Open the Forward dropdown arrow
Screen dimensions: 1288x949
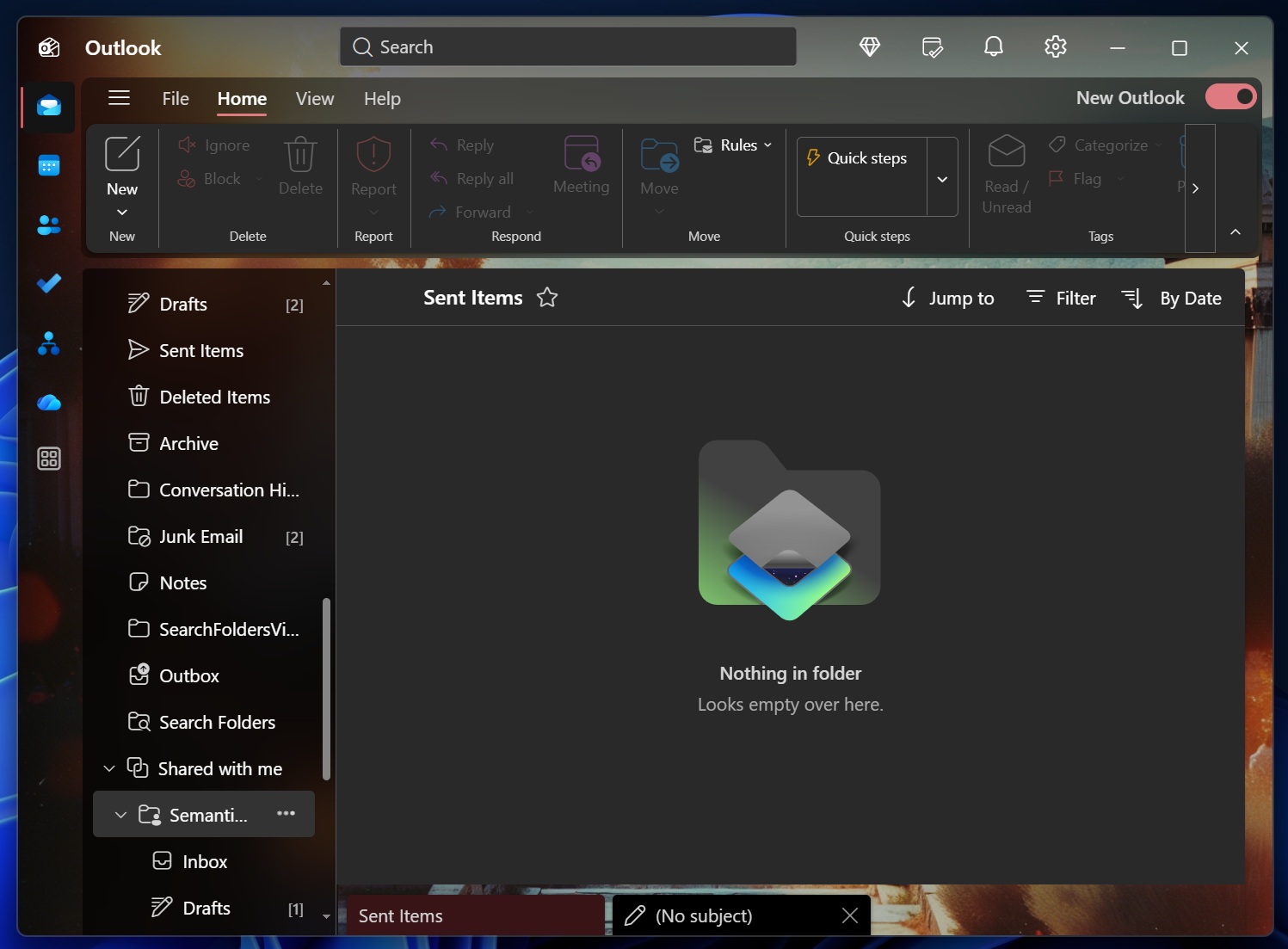point(530,213)
